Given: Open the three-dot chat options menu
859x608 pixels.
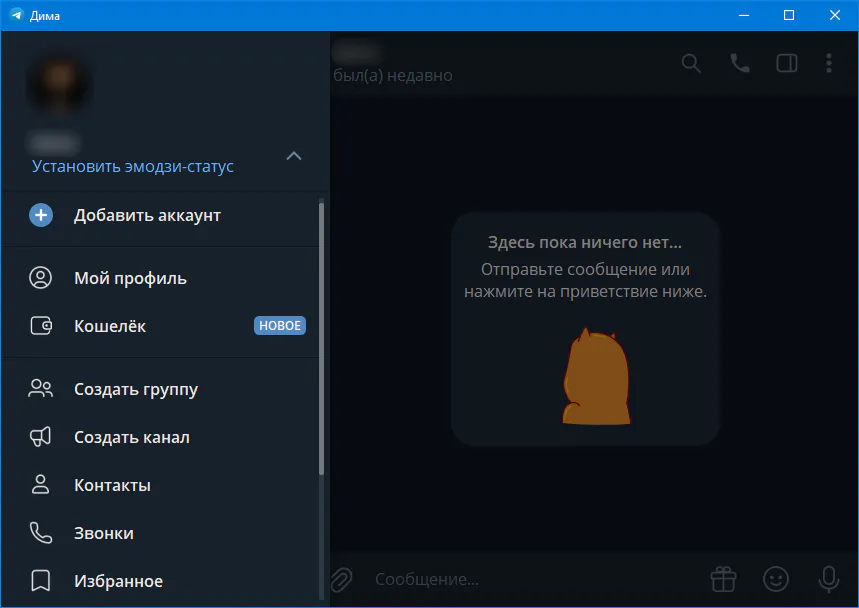Looking at the screenshot, I should tap(829, 63).
